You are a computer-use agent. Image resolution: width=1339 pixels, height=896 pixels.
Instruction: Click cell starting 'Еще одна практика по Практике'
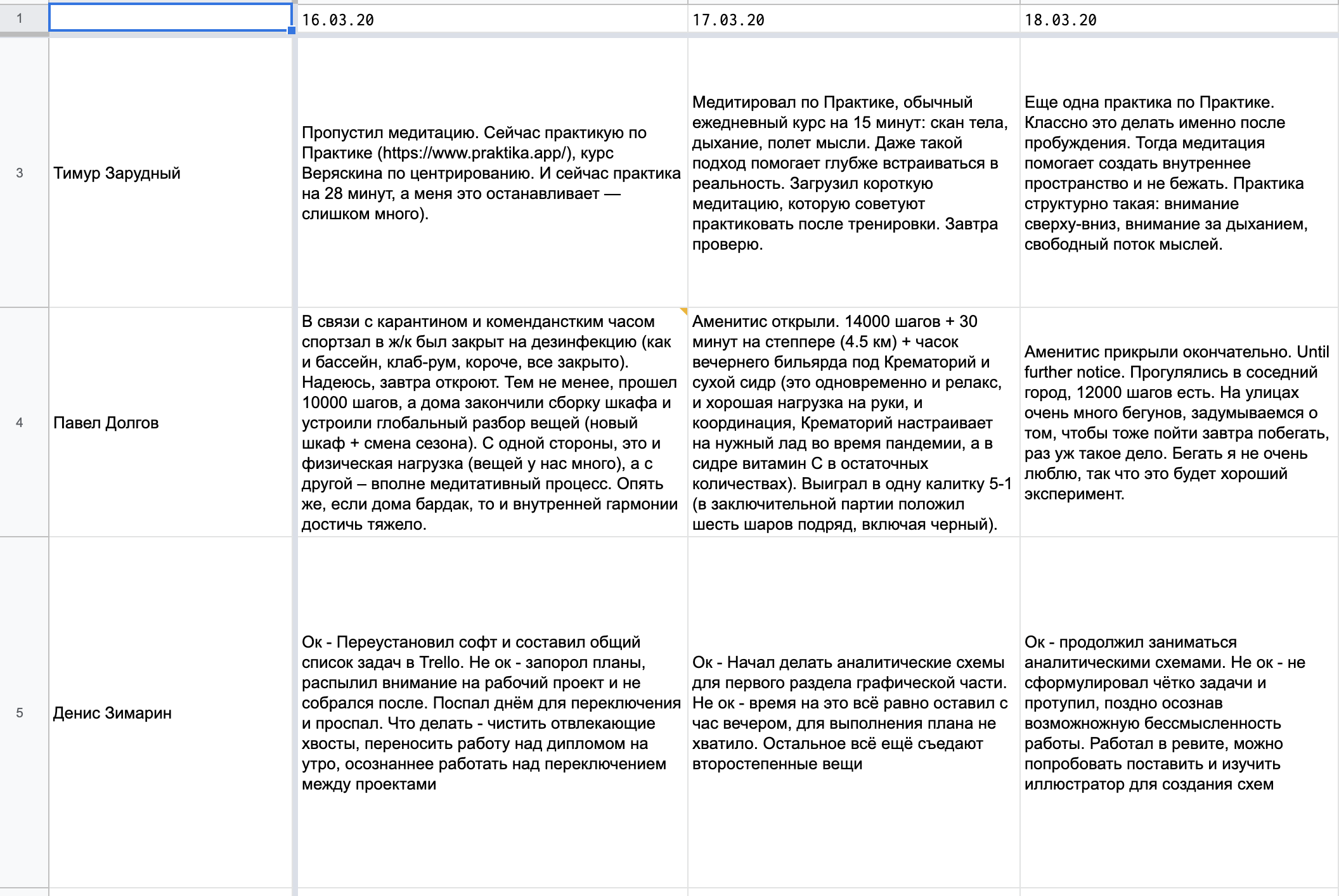1179,172
